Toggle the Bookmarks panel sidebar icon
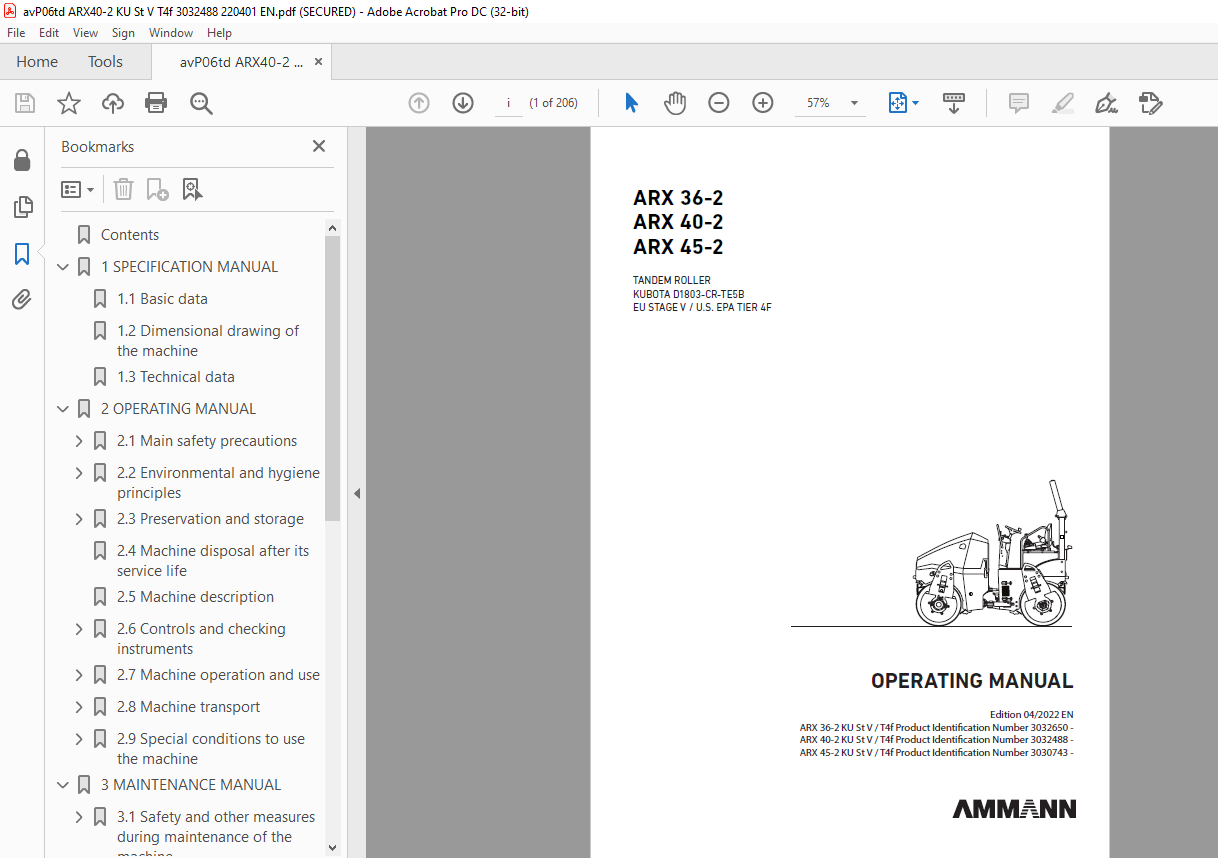 [x=22, y=253]
